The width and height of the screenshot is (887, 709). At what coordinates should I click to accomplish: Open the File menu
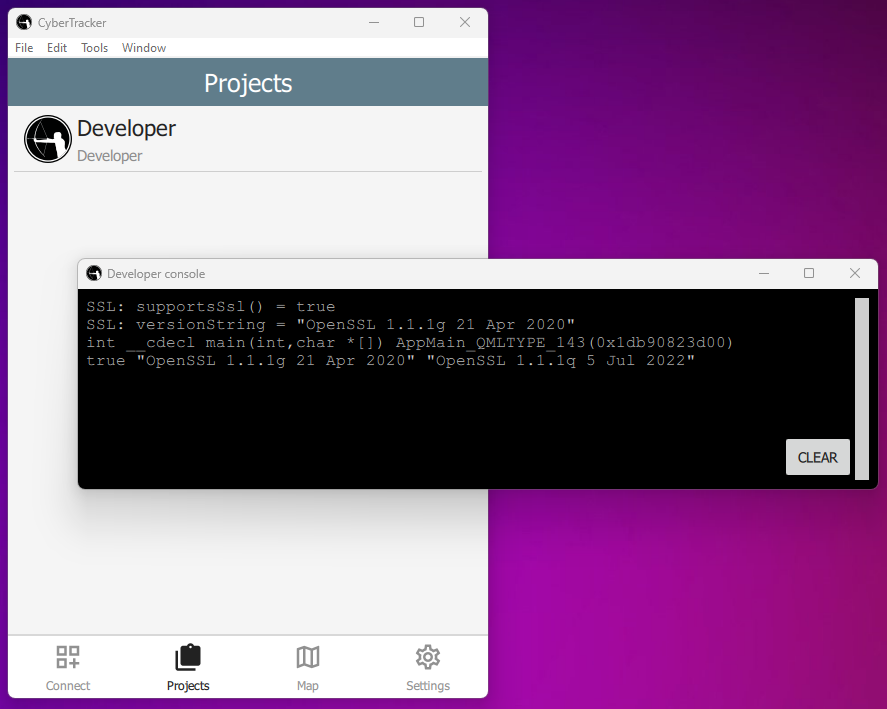(24, 48)
